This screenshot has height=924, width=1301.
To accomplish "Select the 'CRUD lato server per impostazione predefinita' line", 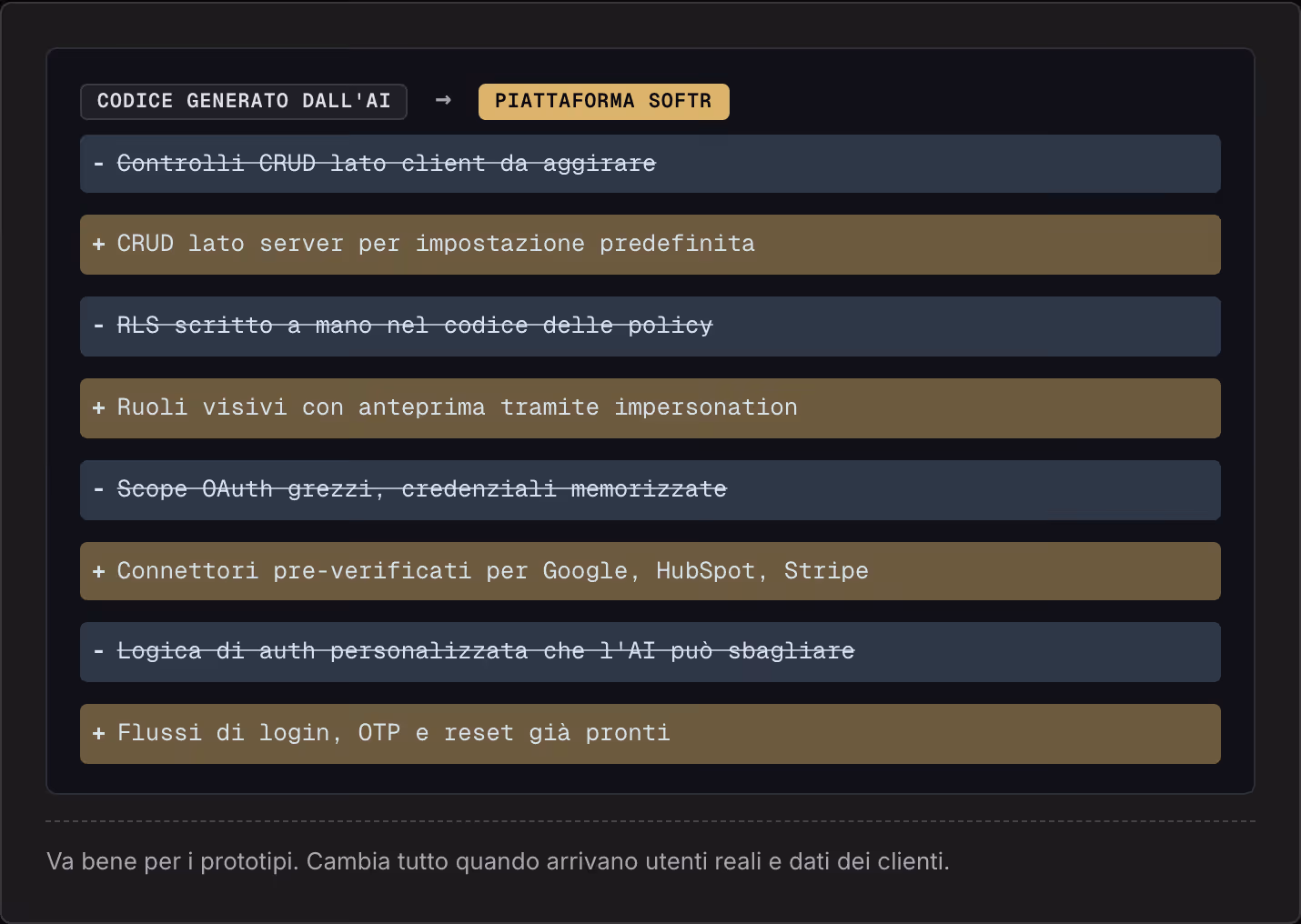I will click(x=650, y=245).
